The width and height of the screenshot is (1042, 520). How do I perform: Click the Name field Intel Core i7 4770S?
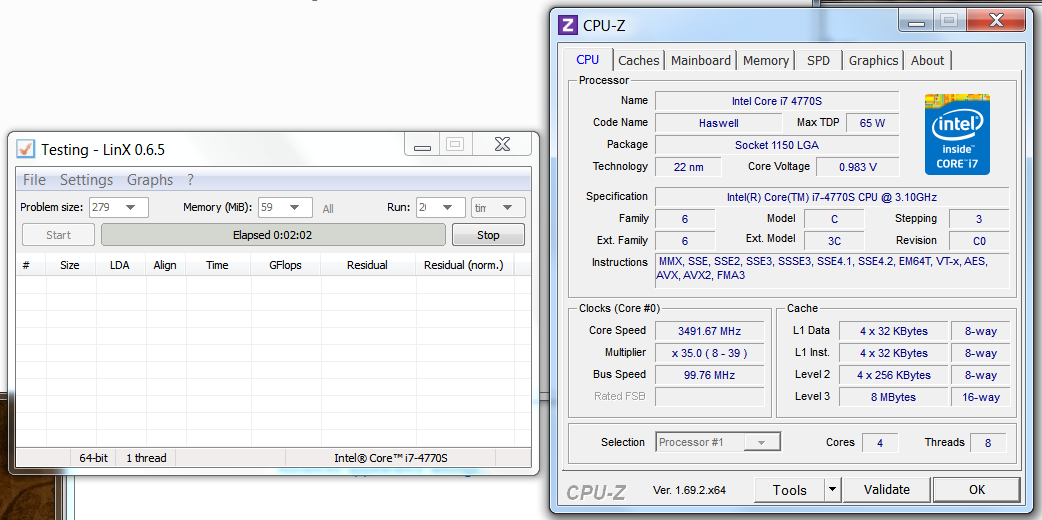[776, 101]
